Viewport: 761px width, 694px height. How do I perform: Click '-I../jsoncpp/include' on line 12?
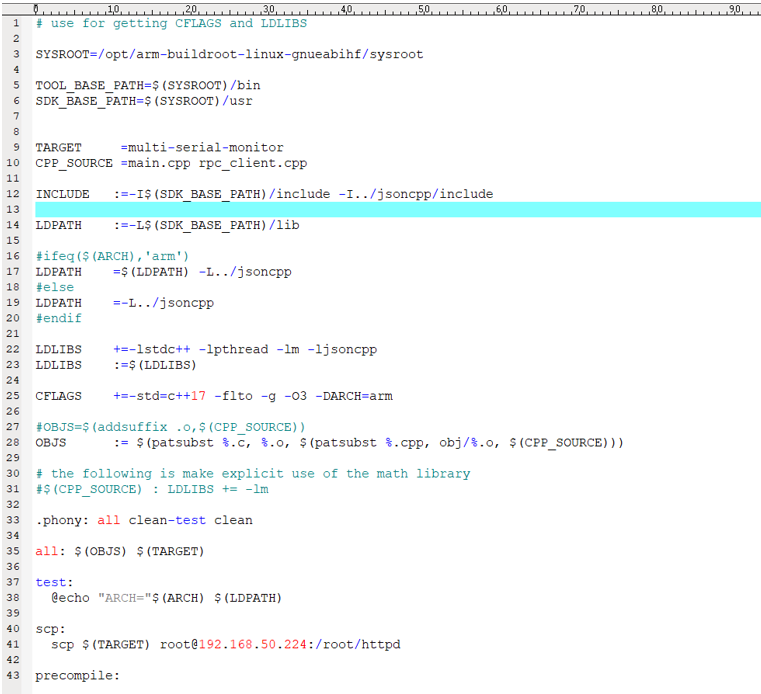(415, 194)
